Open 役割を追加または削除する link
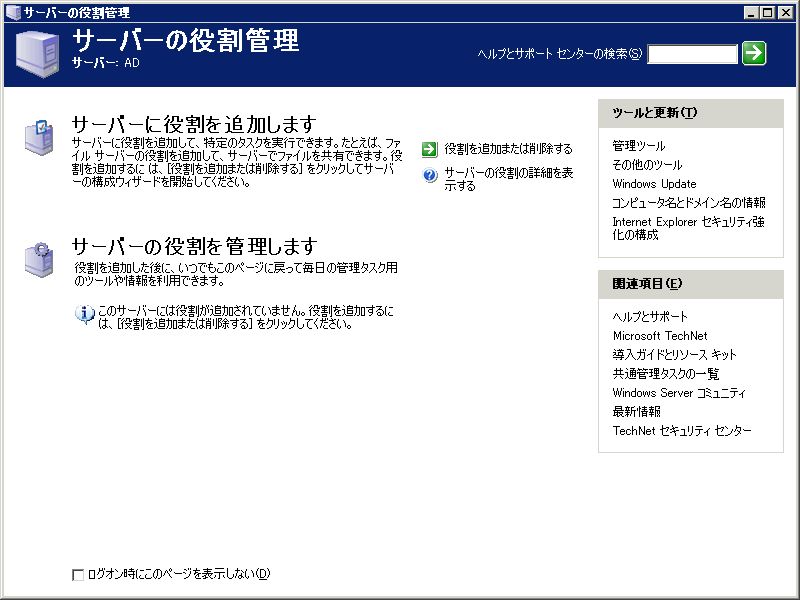The width and height of the screenshot is (800, 600). [x=508, y=149]
